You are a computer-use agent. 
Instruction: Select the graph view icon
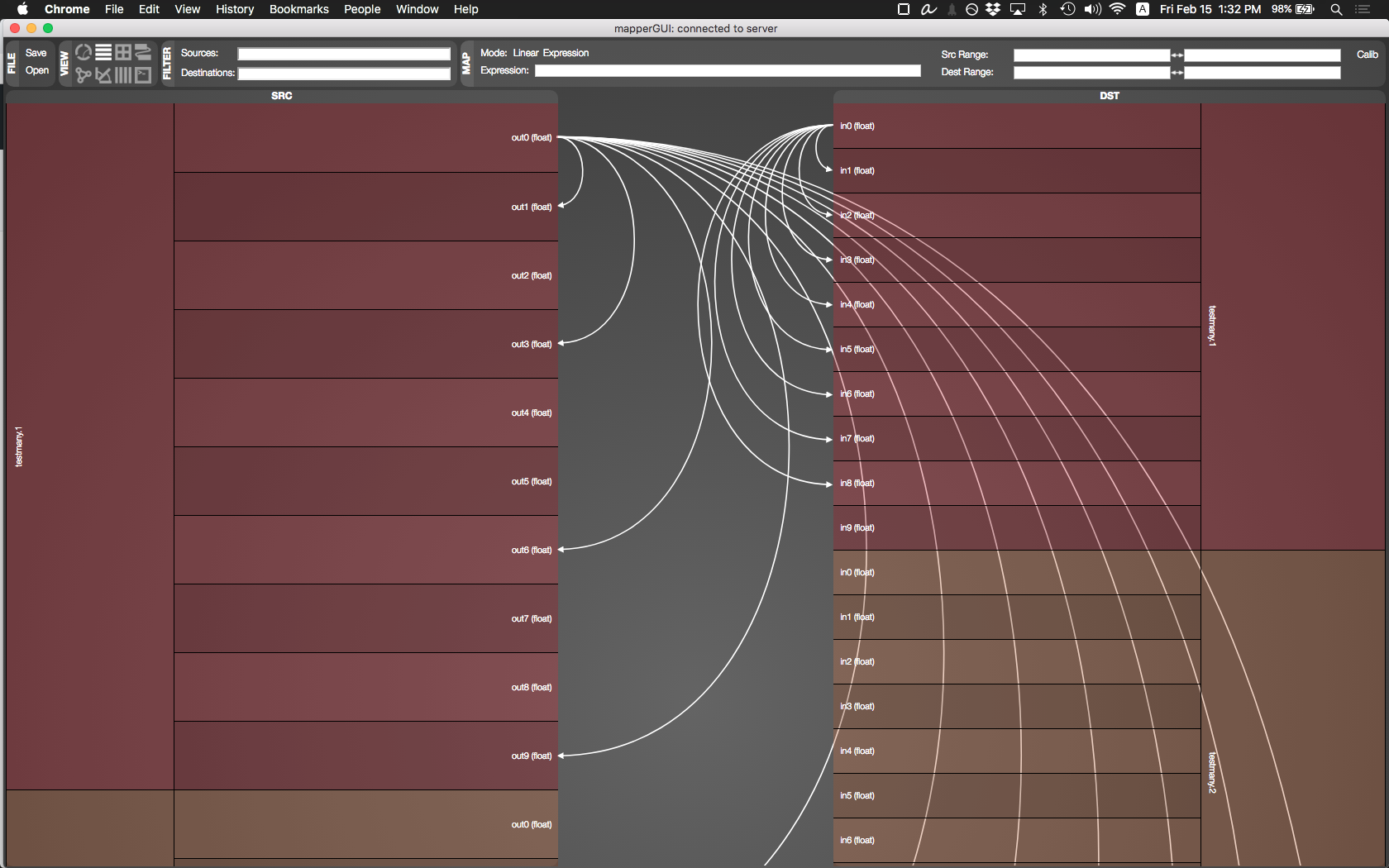[x=84, y=74]
